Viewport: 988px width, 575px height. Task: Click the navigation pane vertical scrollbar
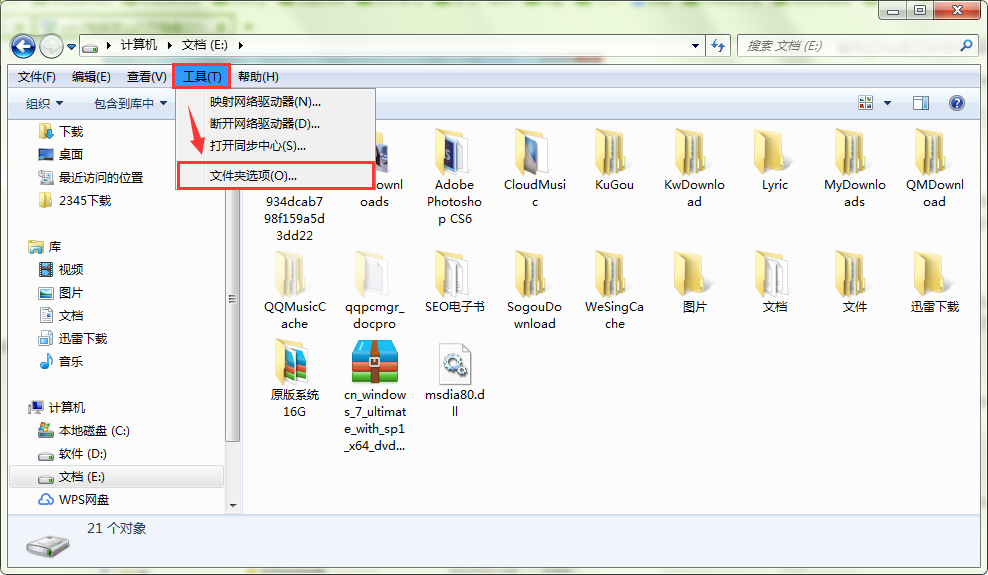(233, 300)
